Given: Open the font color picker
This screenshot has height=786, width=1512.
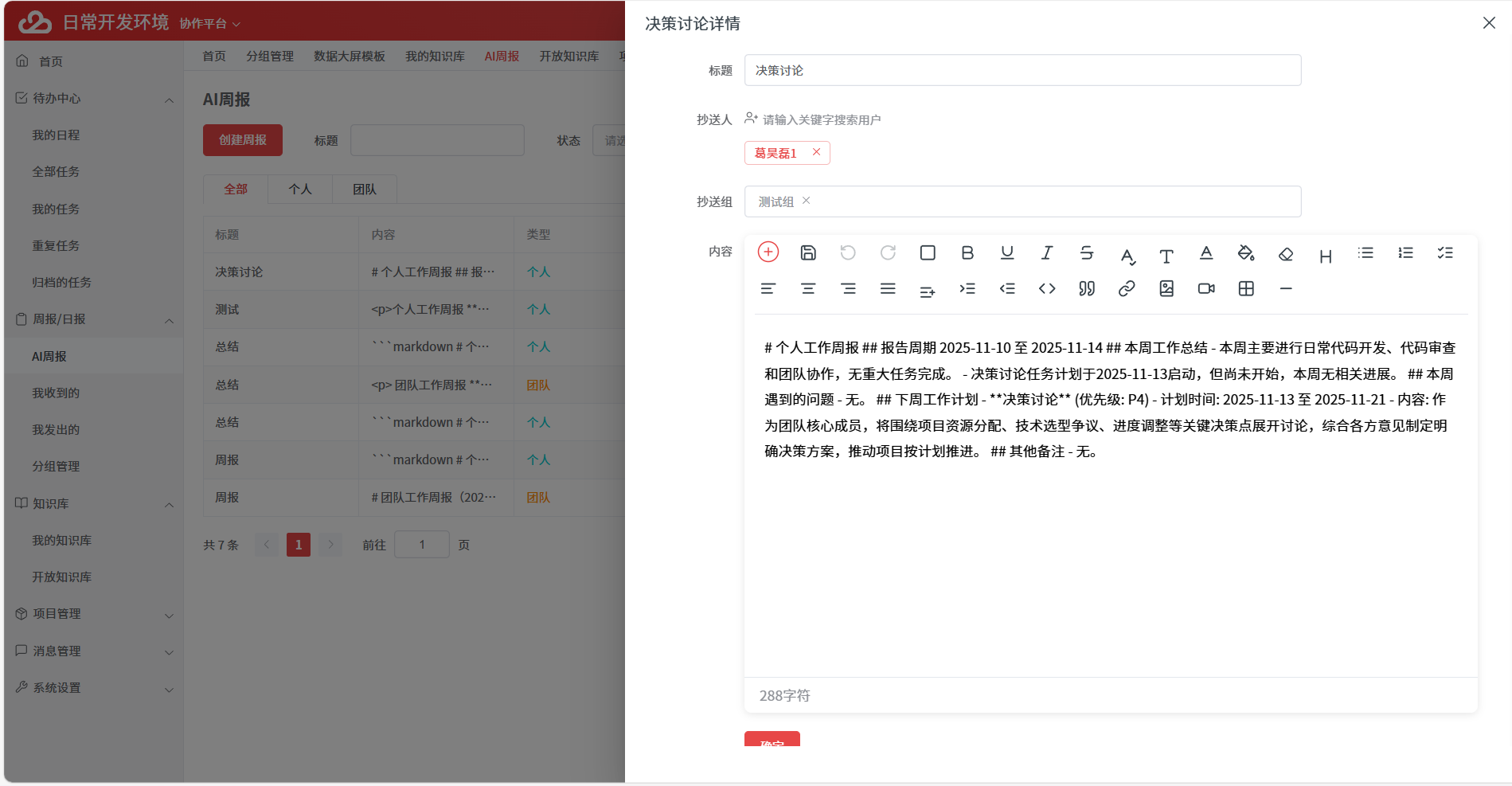Looking at the screenshot, I should pyautogui.click(x=1206, y=252).
